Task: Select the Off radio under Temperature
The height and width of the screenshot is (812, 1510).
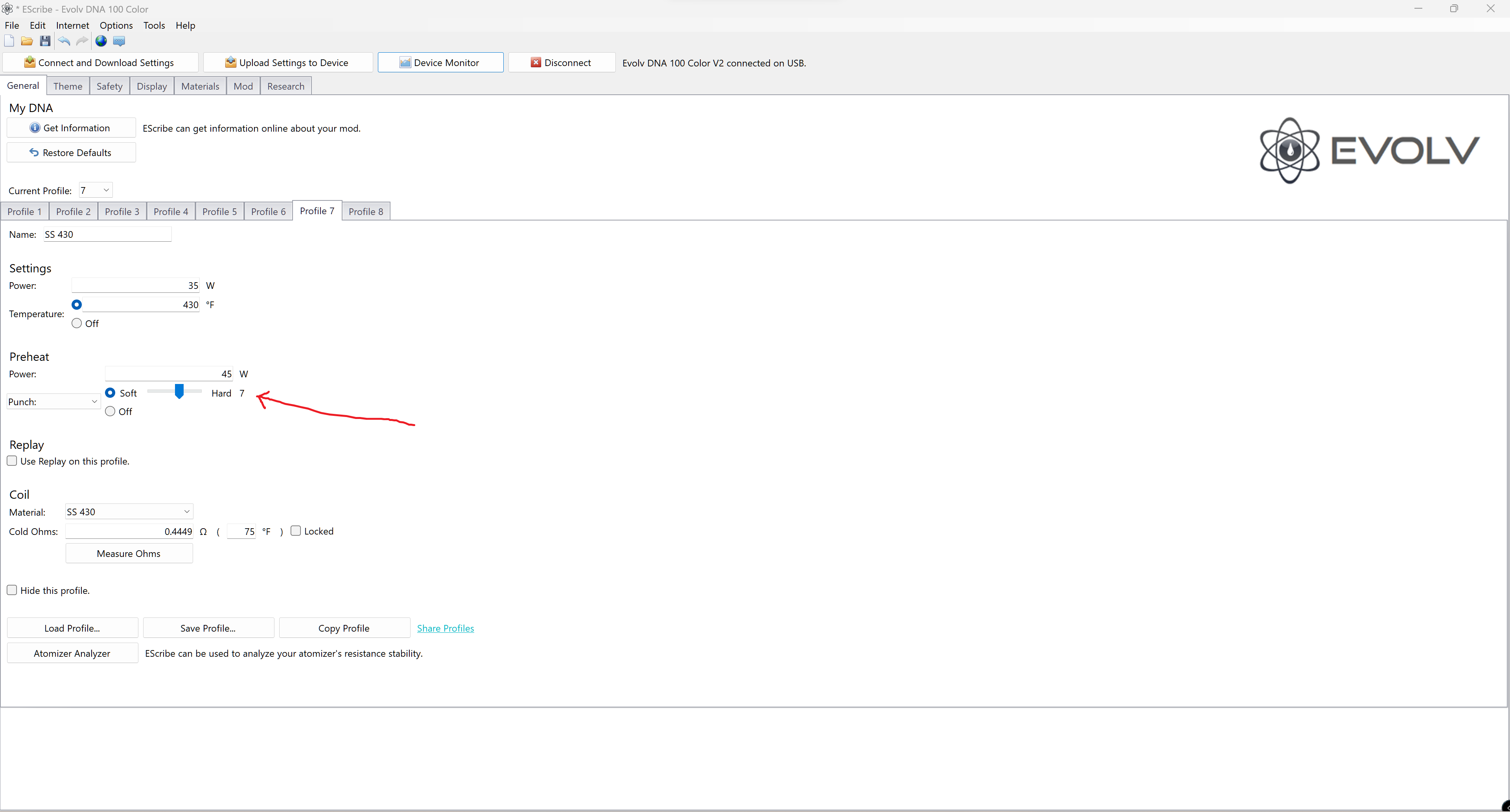Action: click(77, 323)
